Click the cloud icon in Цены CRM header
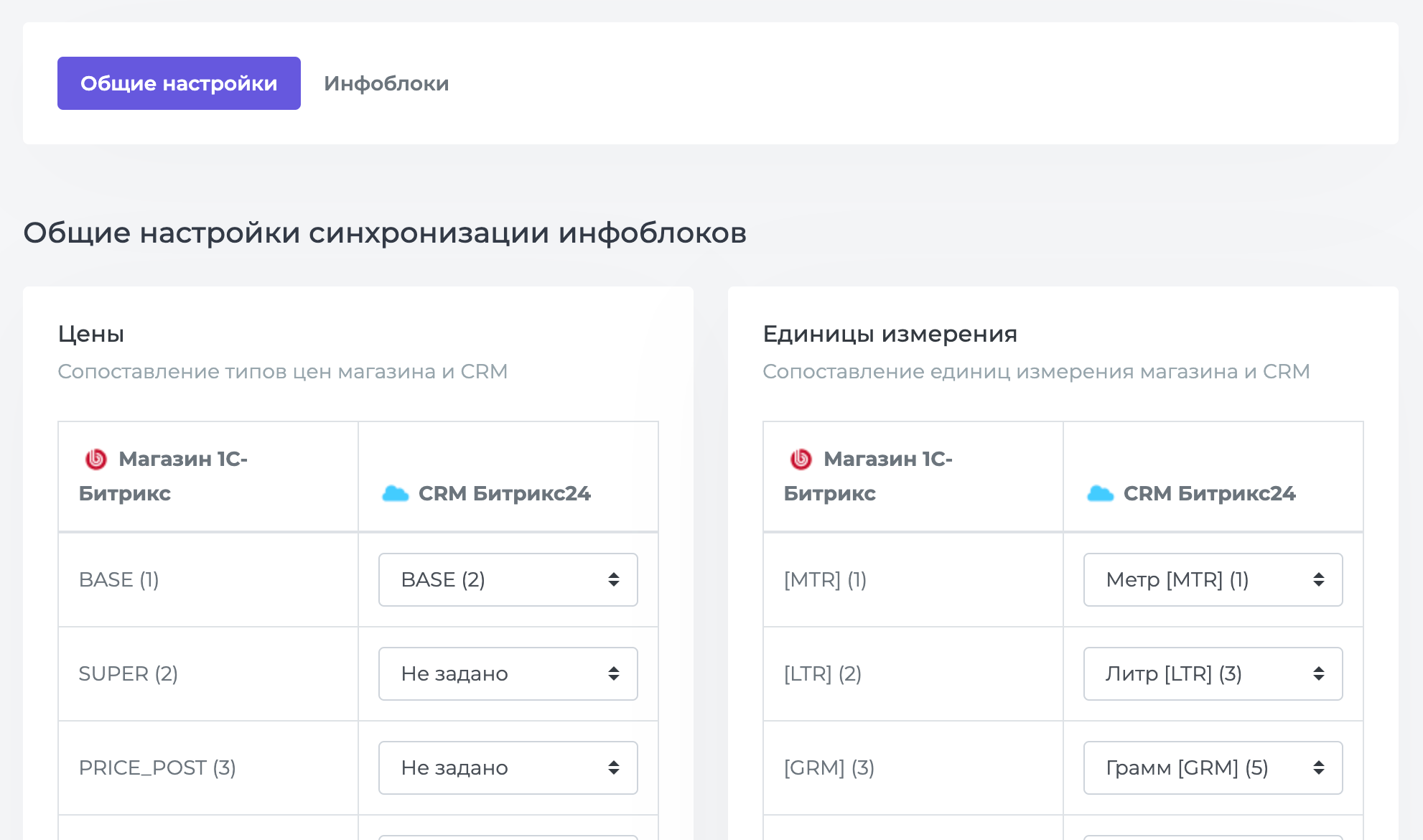This screenshot has width=1423, height=840. 395,493
